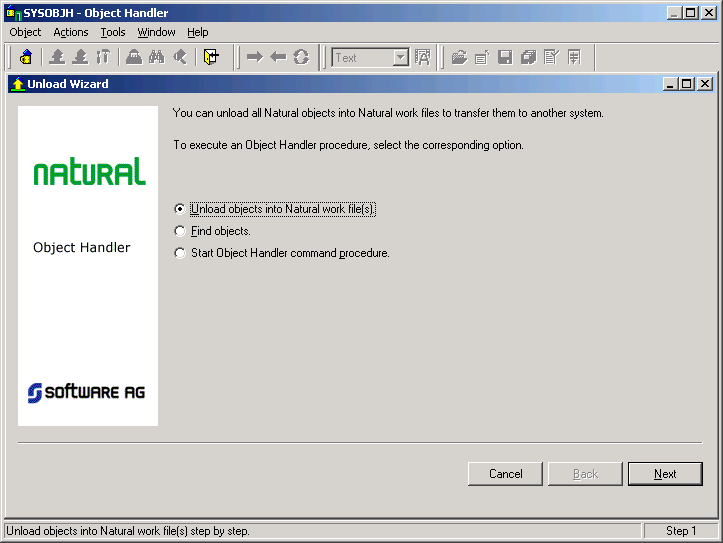Open the Tools menu

click(113, 32)
